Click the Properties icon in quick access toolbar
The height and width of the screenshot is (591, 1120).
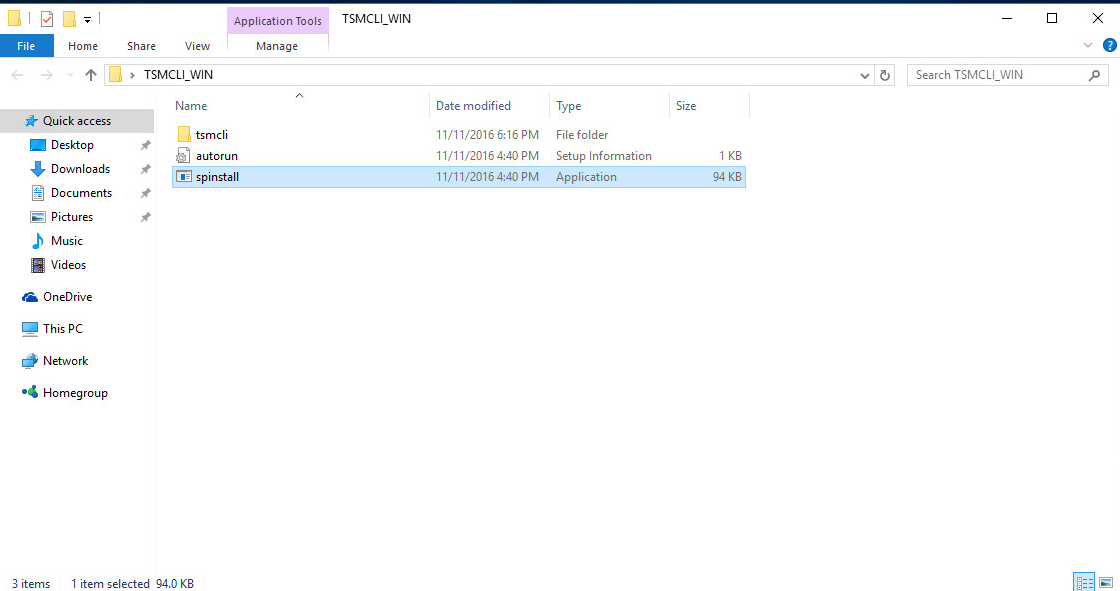[x=47, y=18]
